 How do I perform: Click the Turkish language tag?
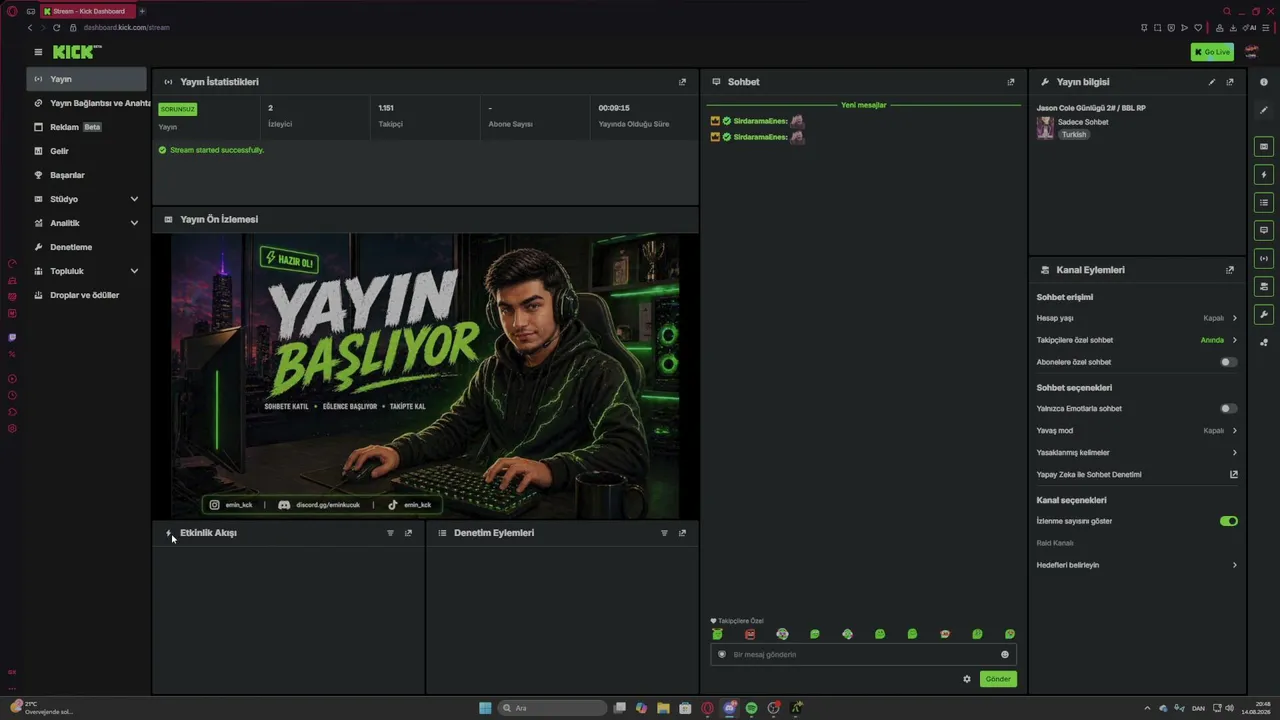(1074, 134)
